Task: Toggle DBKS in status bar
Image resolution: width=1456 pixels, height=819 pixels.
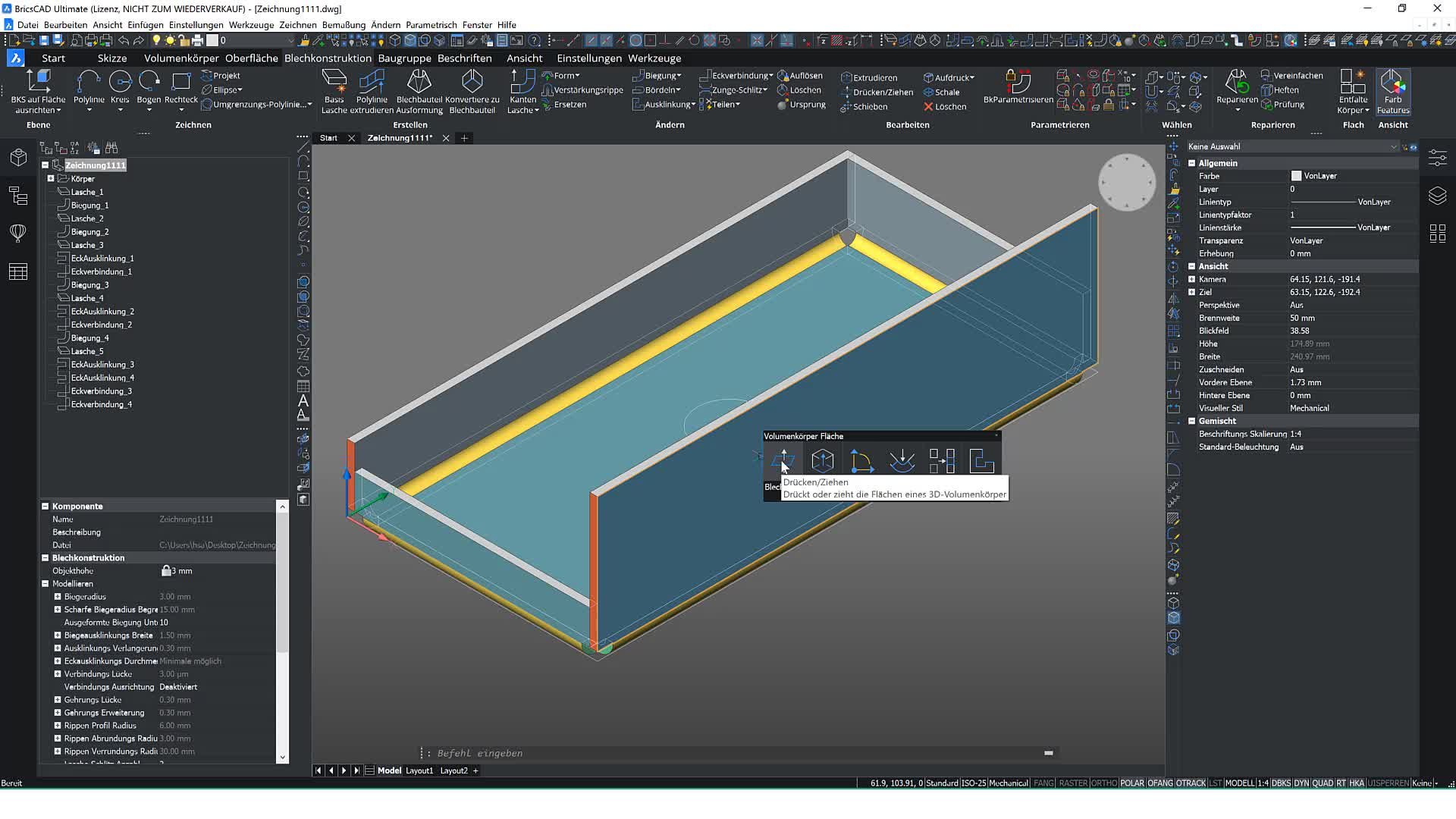Action: [x=1281, y=783]
